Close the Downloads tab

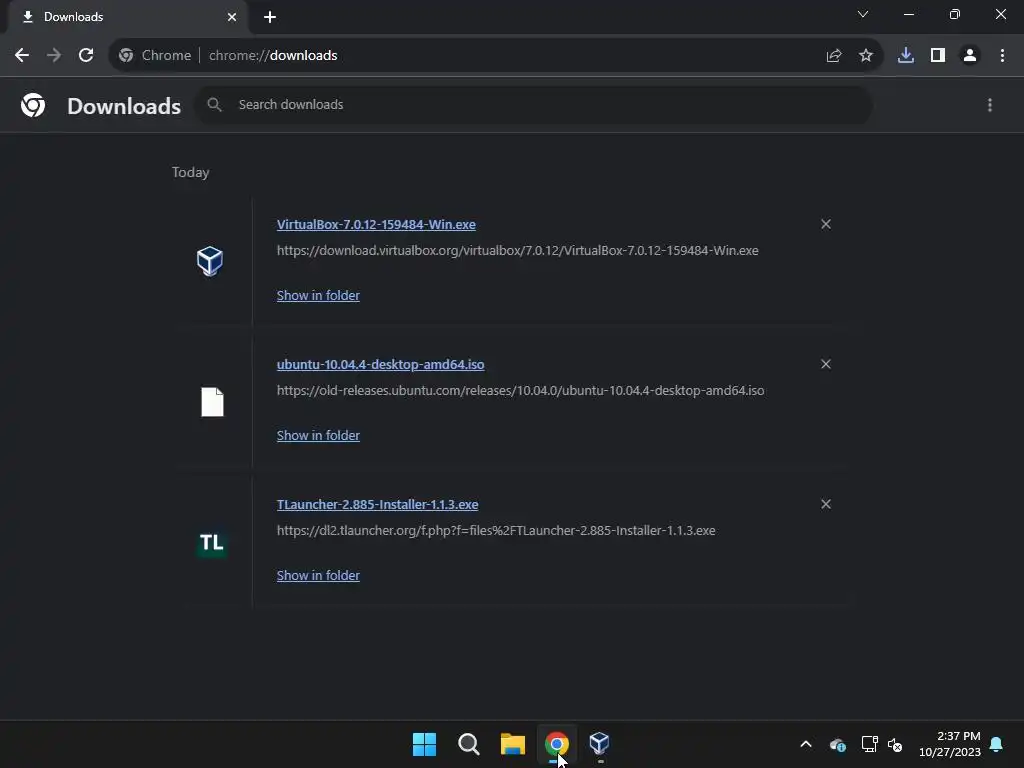click(232, 17)
